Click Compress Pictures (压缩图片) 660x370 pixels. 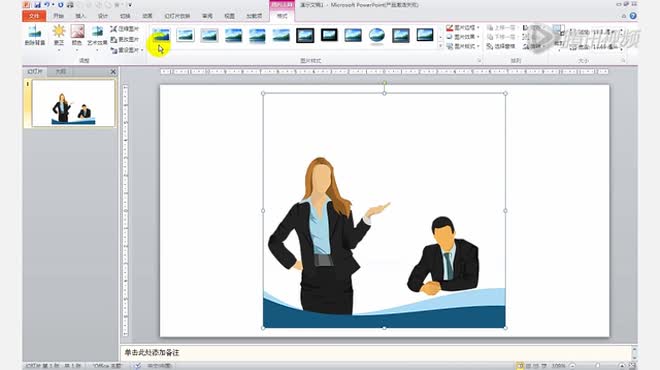[x=125, y=29]
